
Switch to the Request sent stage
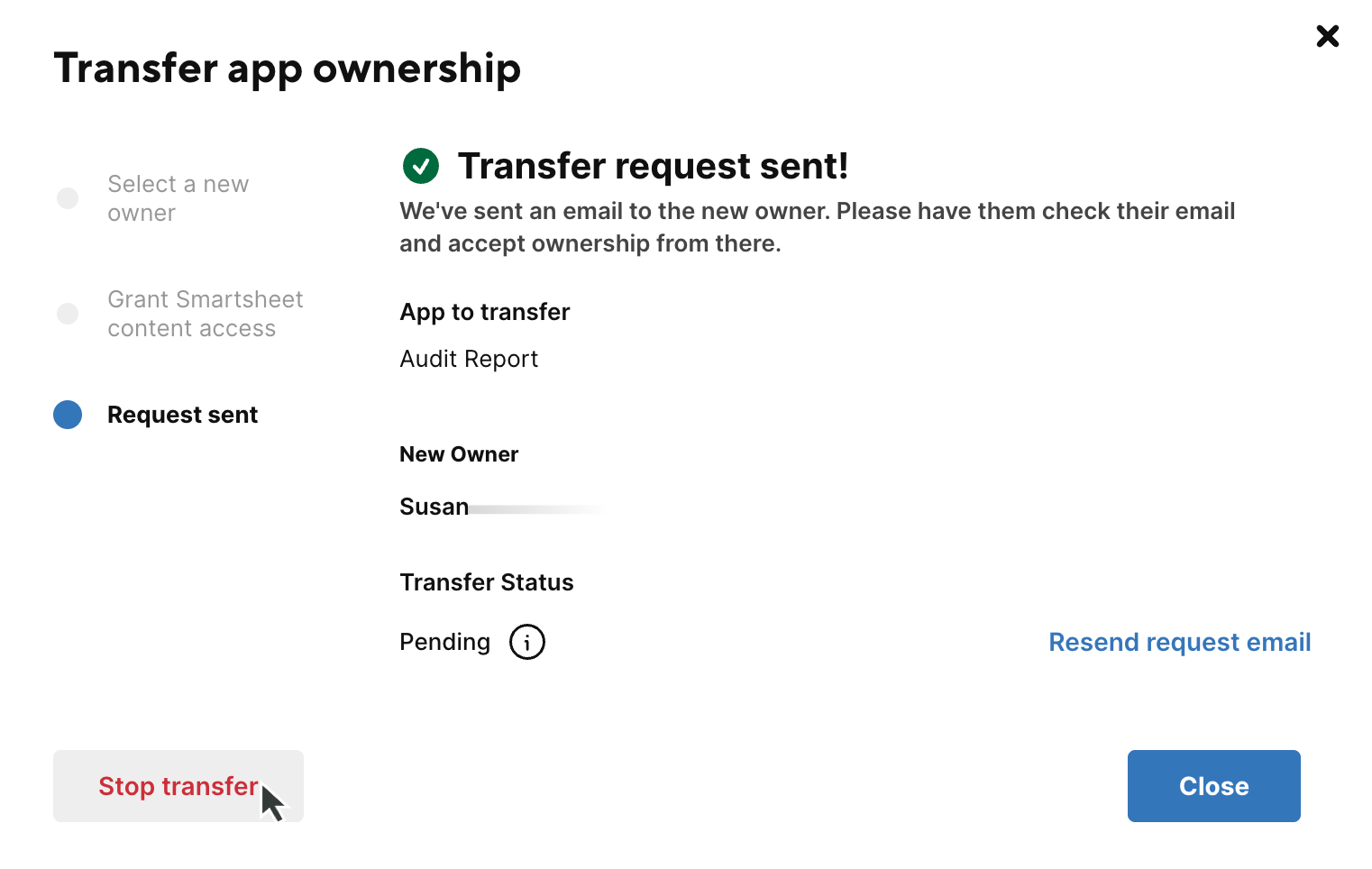coord(182,415)
